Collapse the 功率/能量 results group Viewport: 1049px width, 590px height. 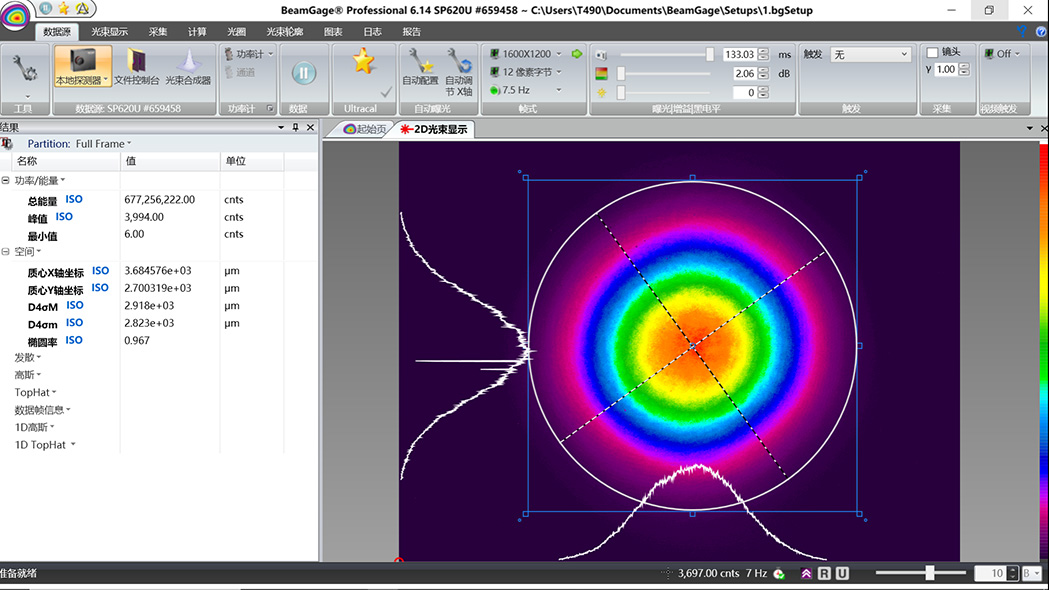coord(6,181)
